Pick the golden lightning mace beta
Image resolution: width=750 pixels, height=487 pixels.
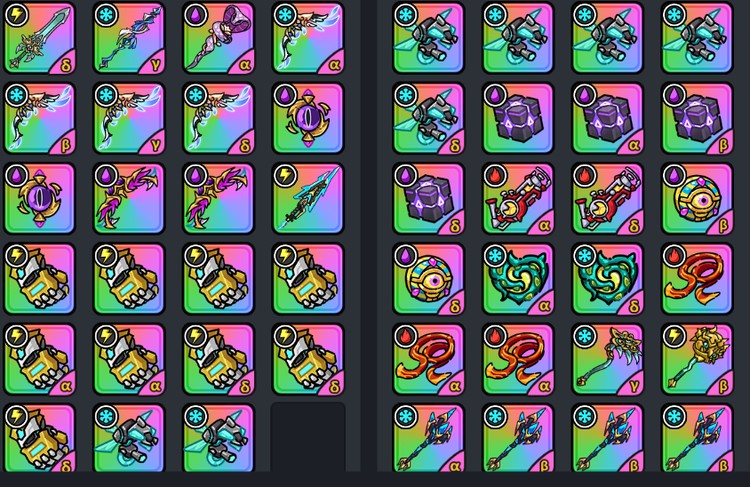pos(697,360)
